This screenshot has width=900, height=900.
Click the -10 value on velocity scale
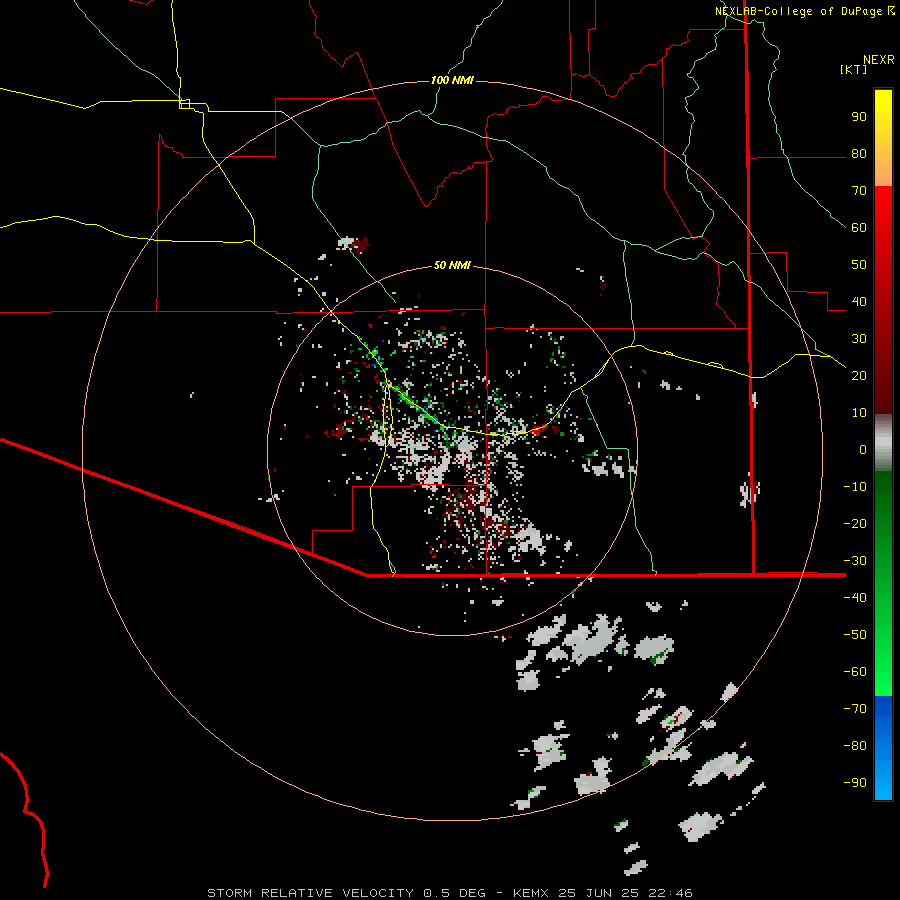855,487
